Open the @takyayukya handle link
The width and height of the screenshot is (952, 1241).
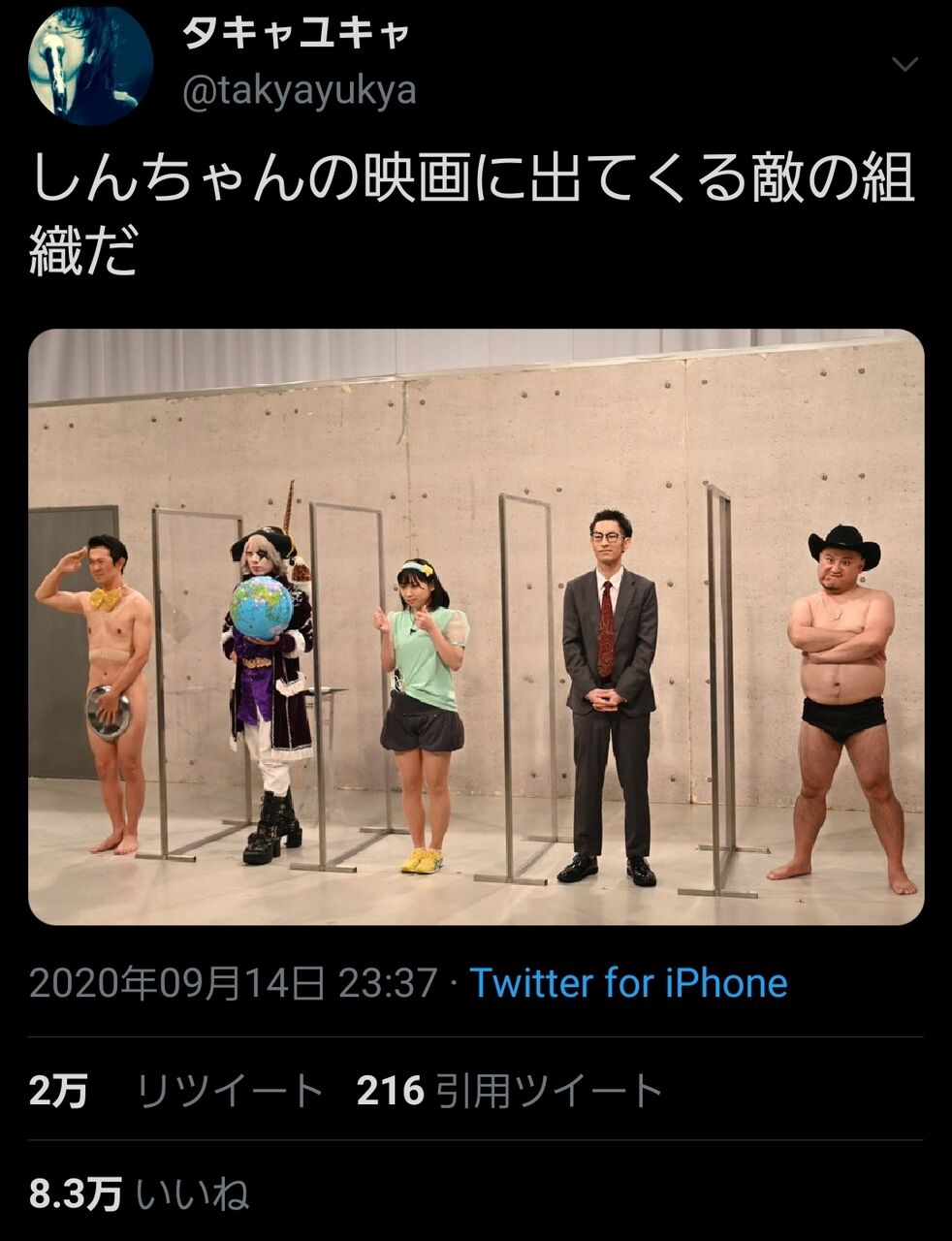point(300,90)
